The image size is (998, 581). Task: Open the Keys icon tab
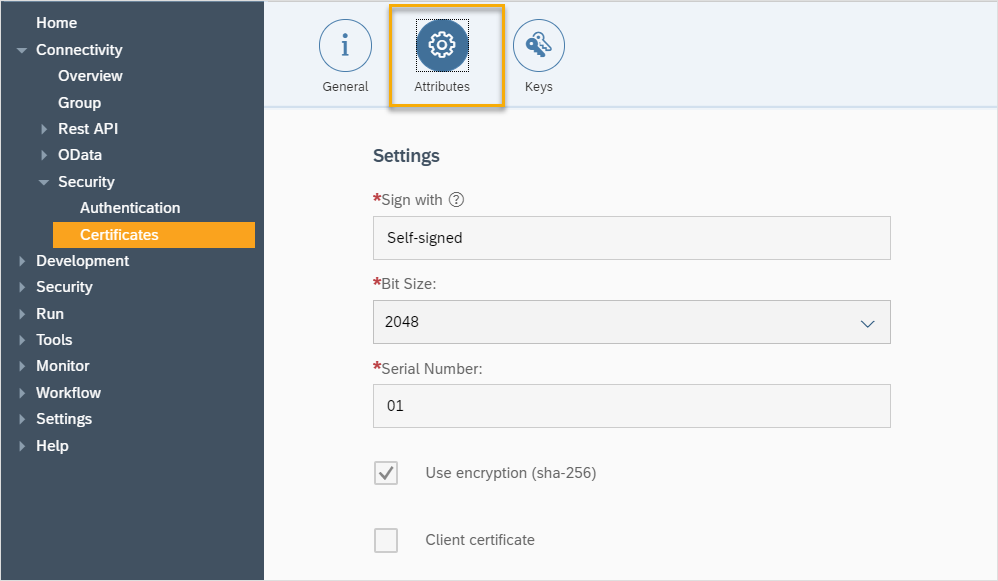(x=539, y=46)
